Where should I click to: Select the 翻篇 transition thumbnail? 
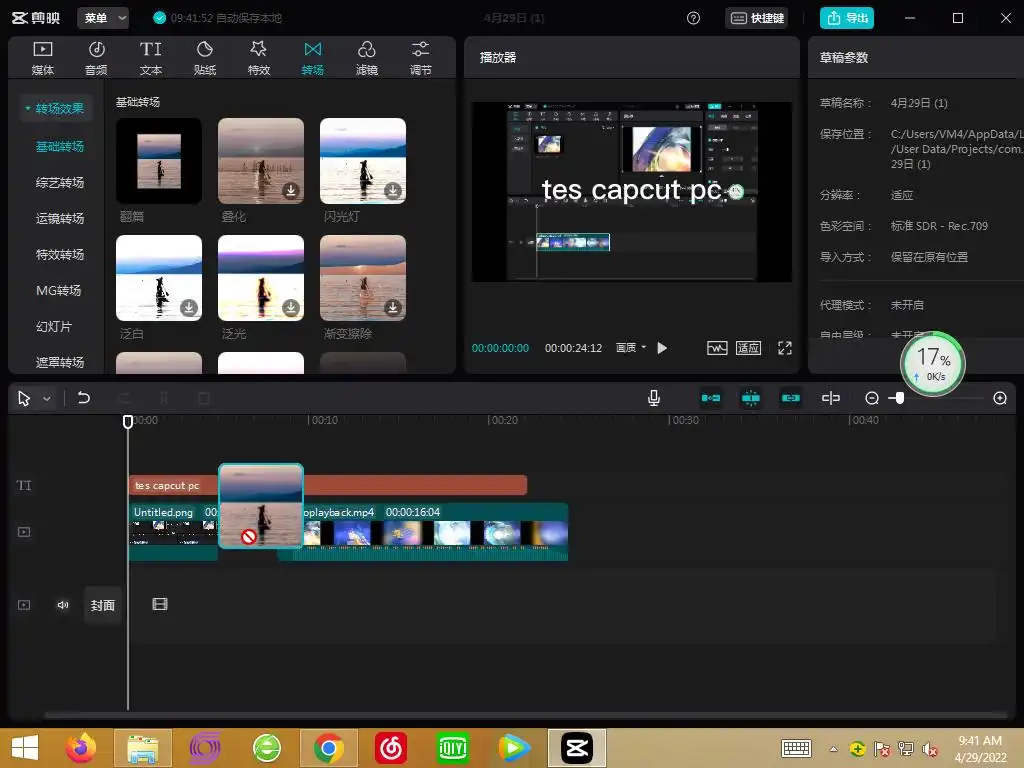tap(159, 161)
